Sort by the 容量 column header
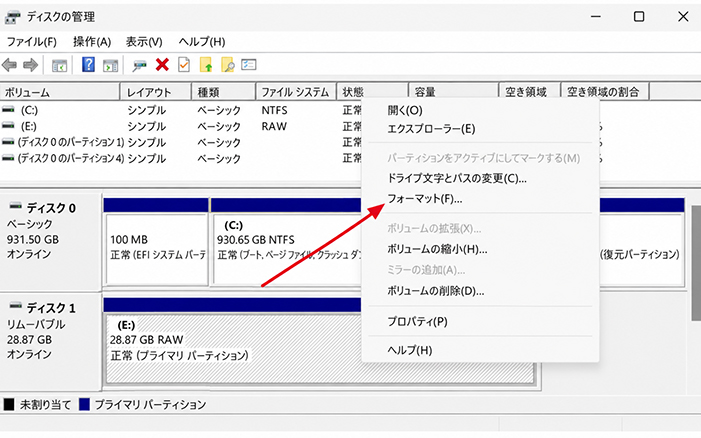Image resolution: width=701 pixels, height=438 pixels. coord(454,92)
